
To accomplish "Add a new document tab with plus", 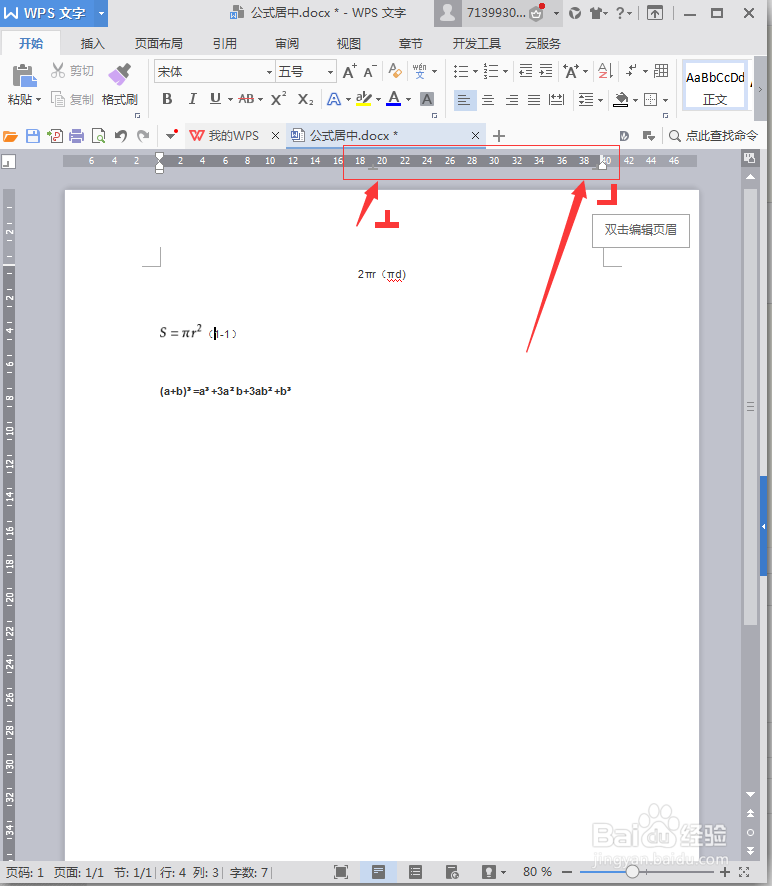I will tap(498, 136).
